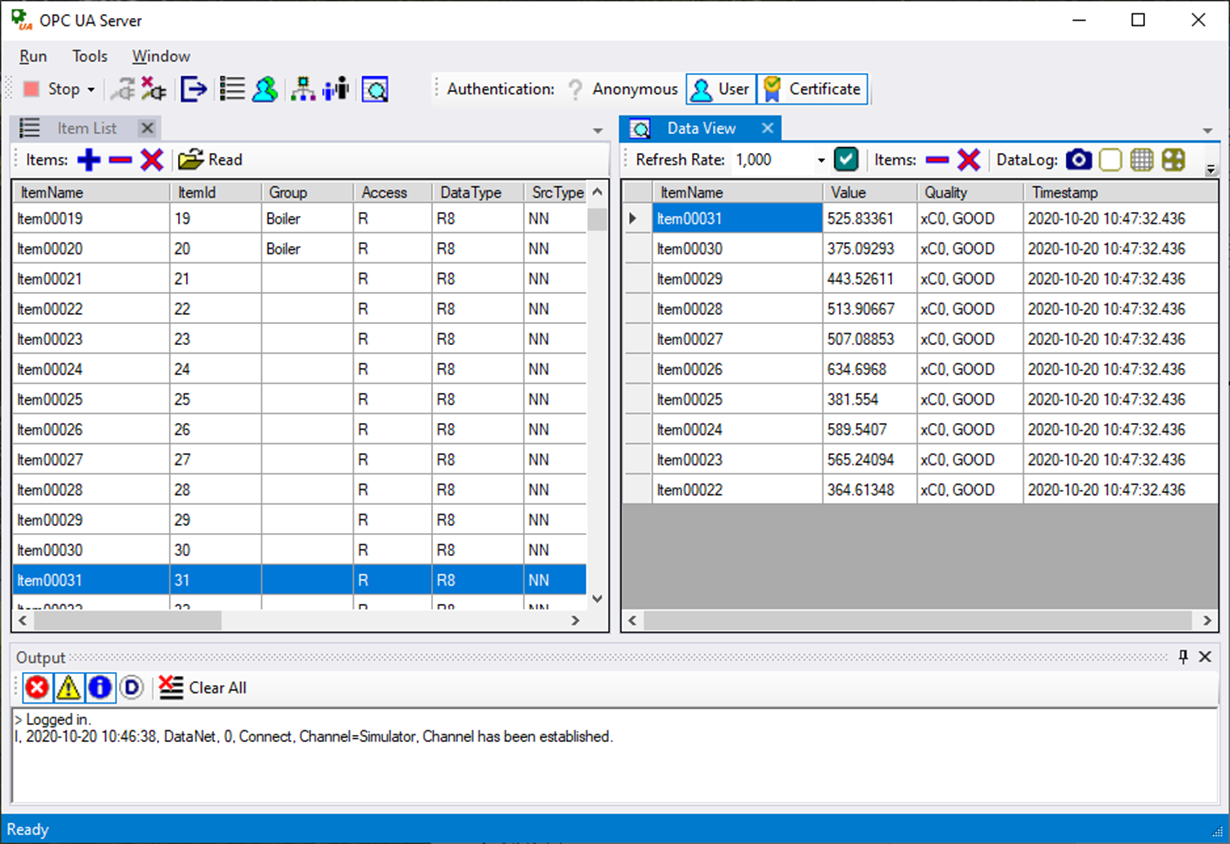Click Data View horizontal scrollbar right arrow
The height and width of the screenshot is (844, 1230).
tap(1207, 621)
